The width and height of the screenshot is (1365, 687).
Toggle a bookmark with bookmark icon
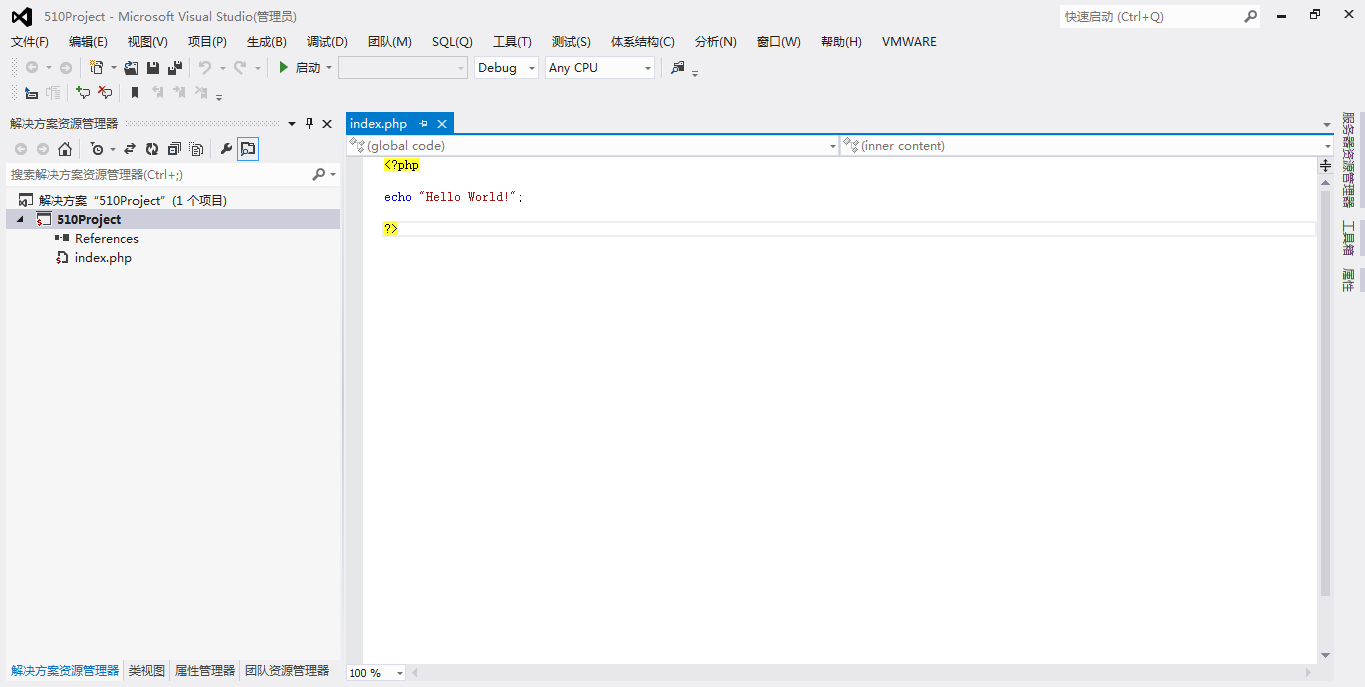[x=135, y=92]
